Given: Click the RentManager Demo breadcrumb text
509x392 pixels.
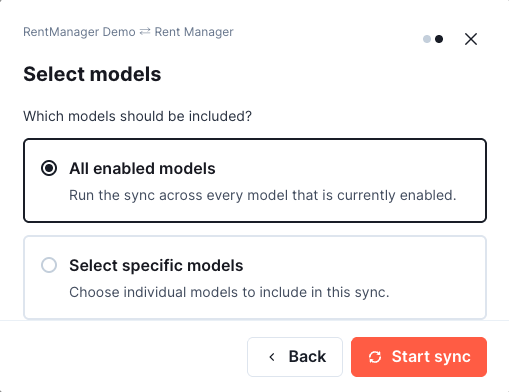Looking at the screenshot, I should (x=79, y=32).
